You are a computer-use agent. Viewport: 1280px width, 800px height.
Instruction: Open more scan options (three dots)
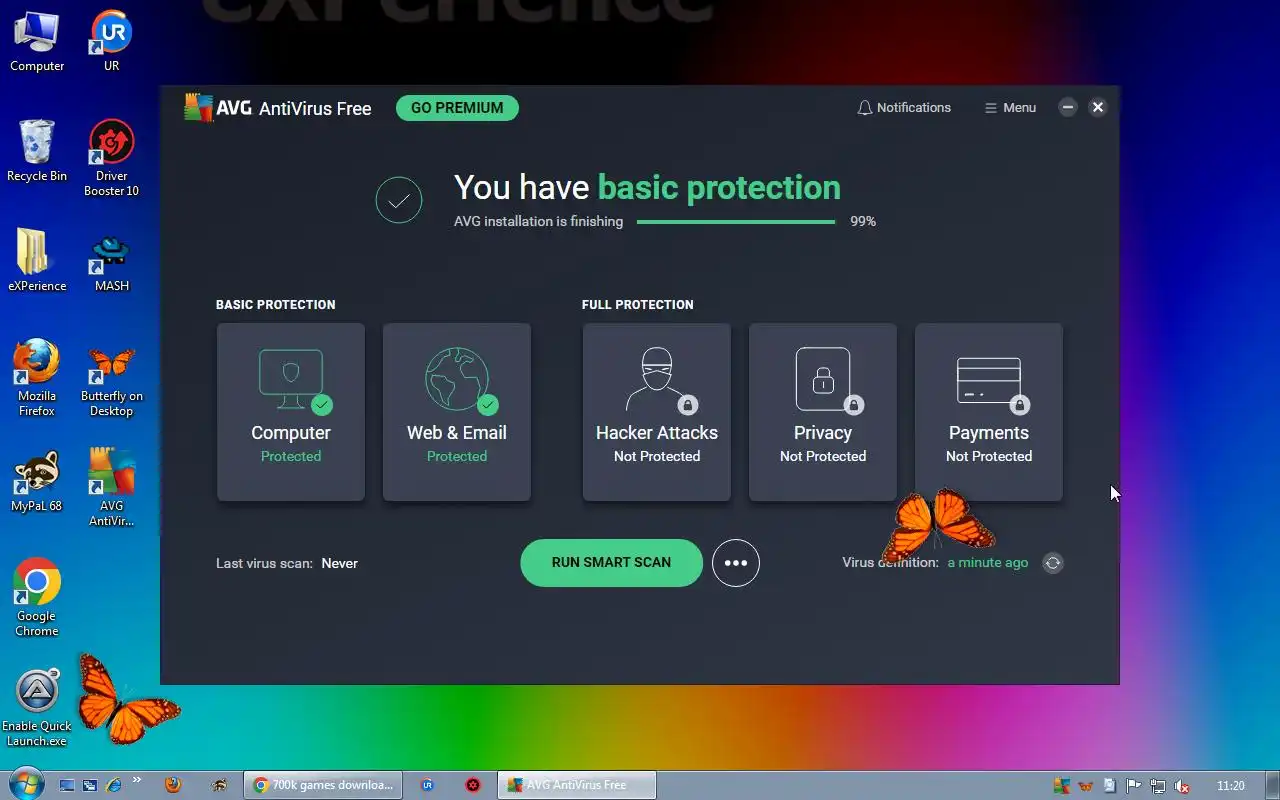[736, 563]
